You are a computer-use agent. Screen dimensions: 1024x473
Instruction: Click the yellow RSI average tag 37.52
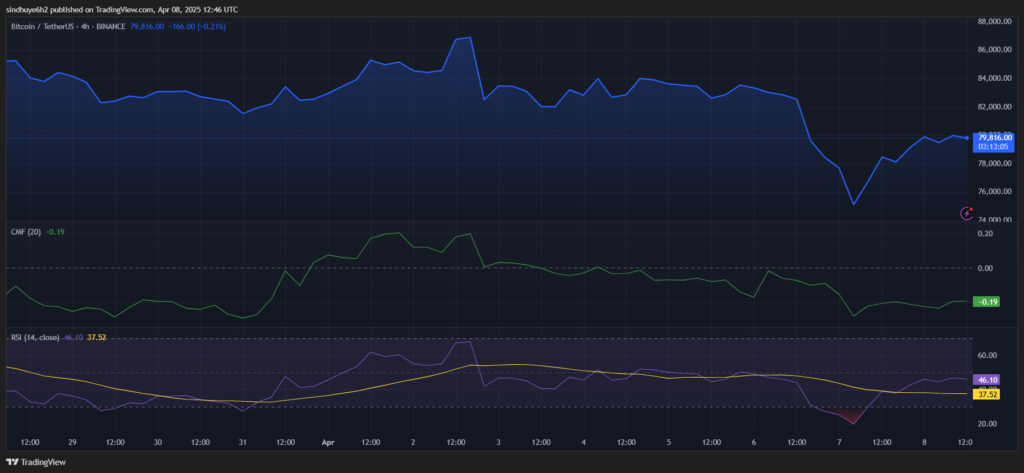pos(988,394)
